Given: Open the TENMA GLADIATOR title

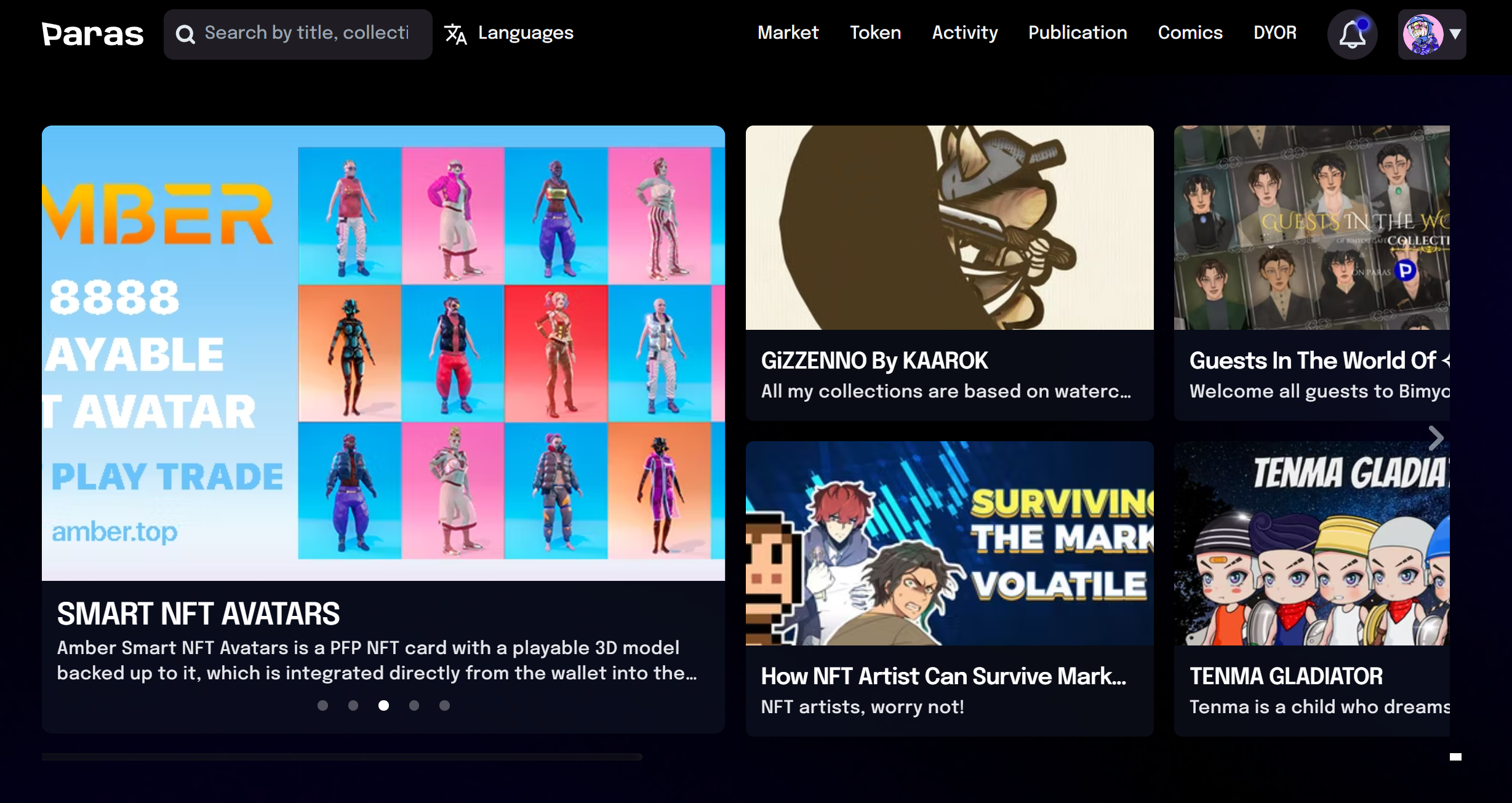Looking at the screenshot, I should click(x=1286, y=676).
